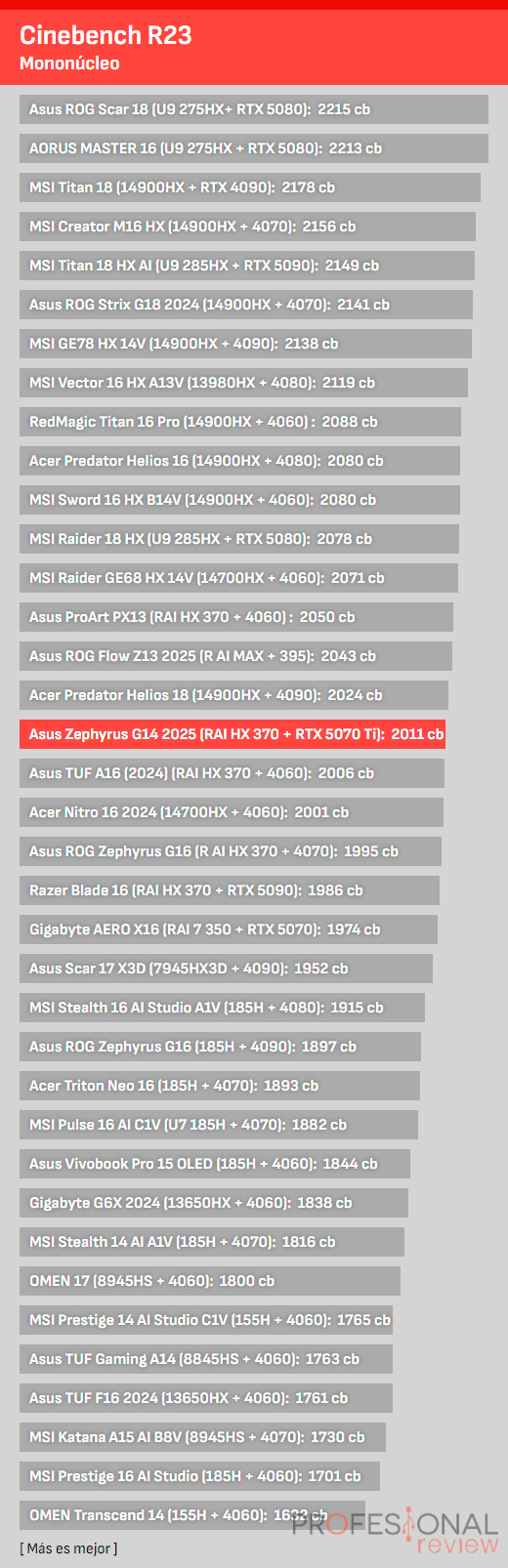Image resolution: width=508 pixels, height=1568 pixels.
Task: Click the MSI Creator M16 HX bar
Action: pos(247,227)
